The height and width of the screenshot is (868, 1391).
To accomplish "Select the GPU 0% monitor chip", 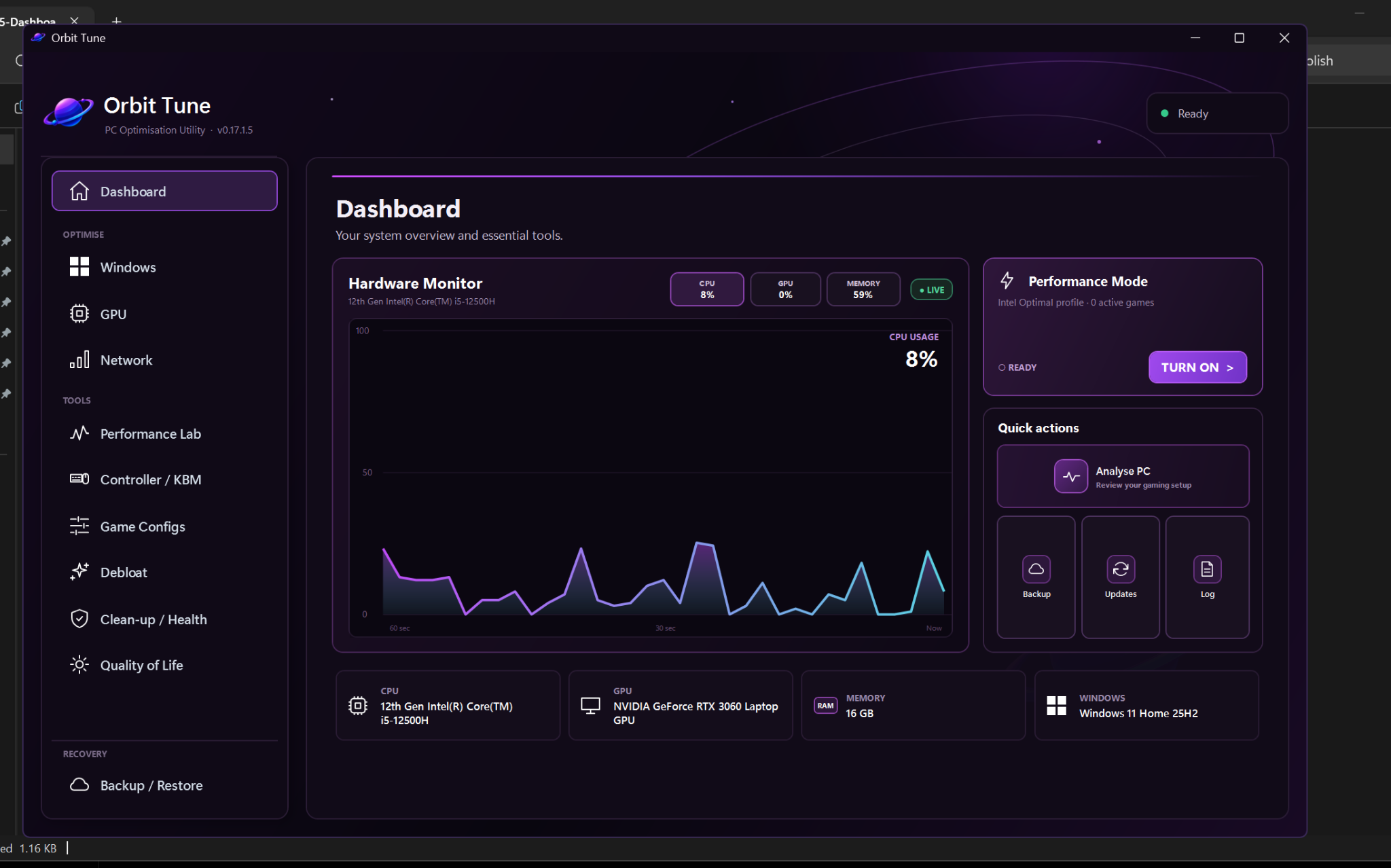I will pos(785,289).
